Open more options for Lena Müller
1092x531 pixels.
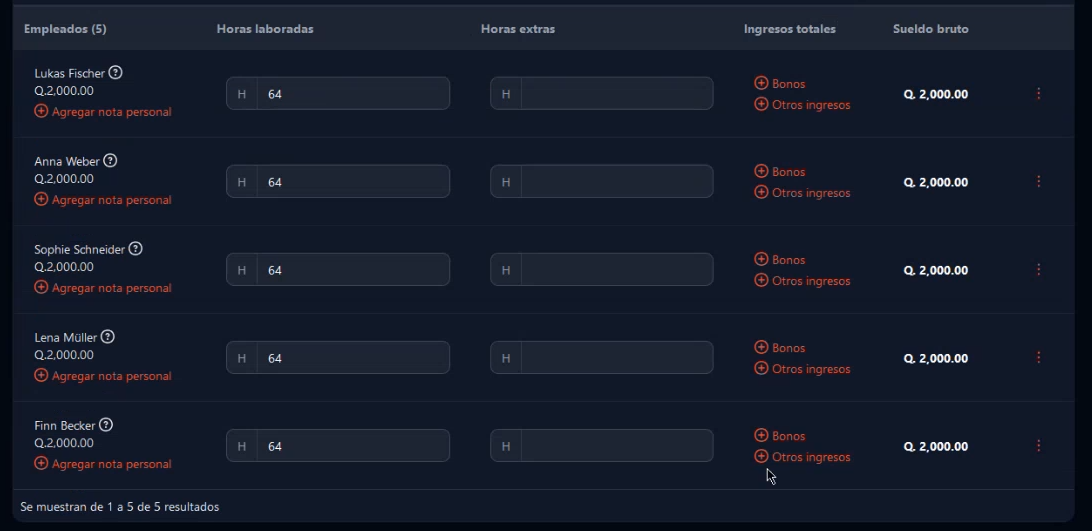pos(1038,357)
